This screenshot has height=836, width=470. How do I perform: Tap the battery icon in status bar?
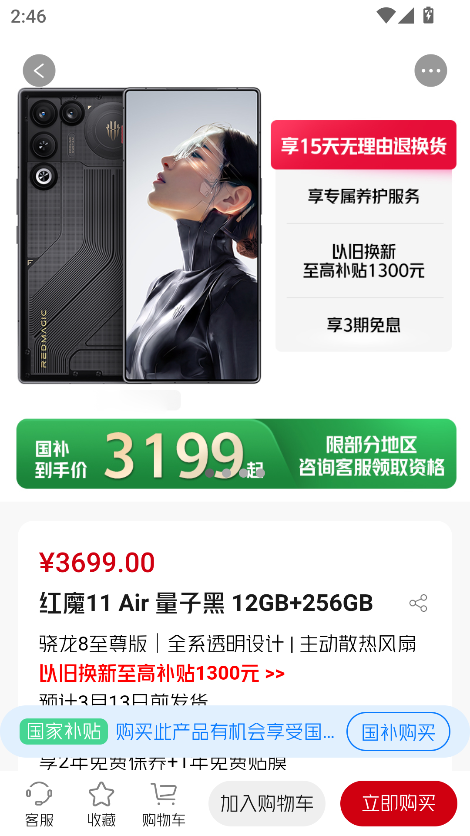click(x=428, y=15)
